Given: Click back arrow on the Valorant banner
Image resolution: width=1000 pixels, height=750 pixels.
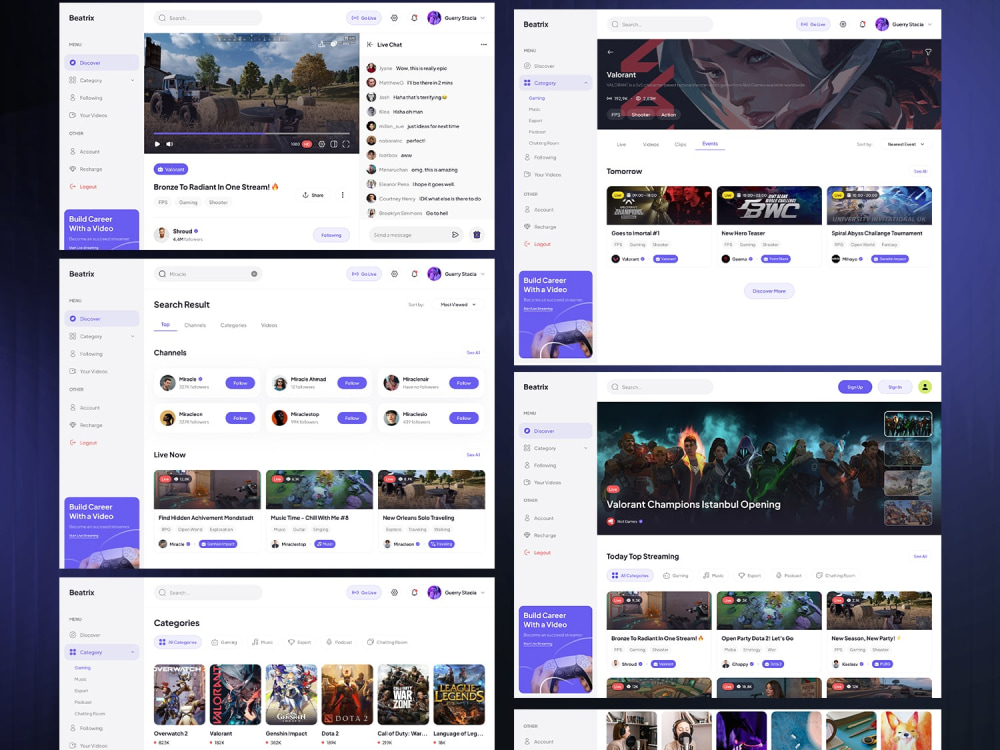Looking at the screenshot, I should point(610,52).
